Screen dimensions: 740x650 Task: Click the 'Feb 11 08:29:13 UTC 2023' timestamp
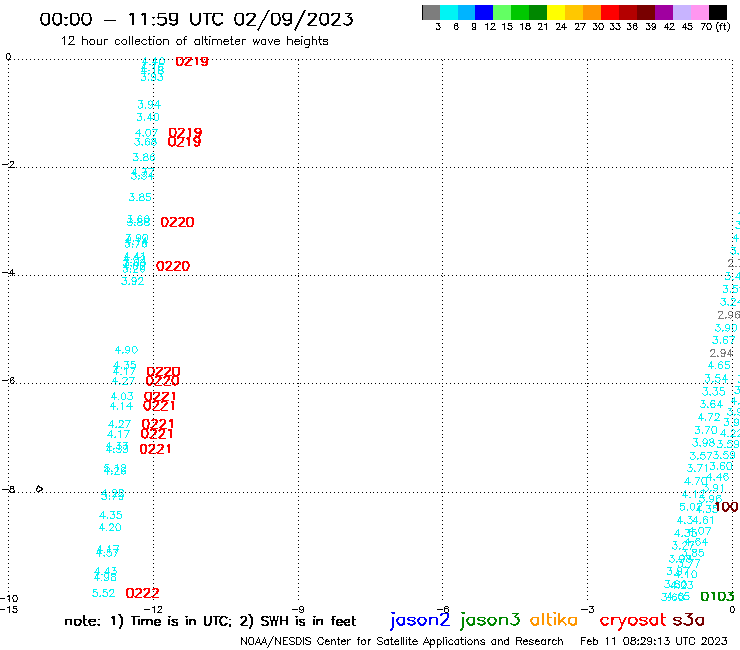[x=654, y=642]
